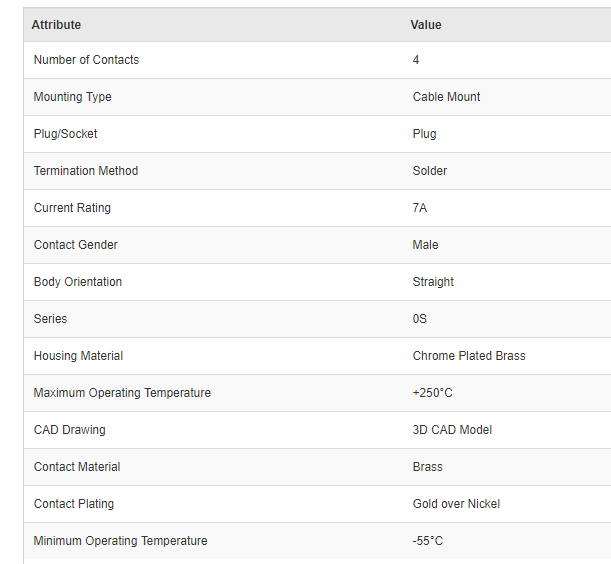Select the Body Orientation attribute label
The image size is (611, 564).
(78, 282)
